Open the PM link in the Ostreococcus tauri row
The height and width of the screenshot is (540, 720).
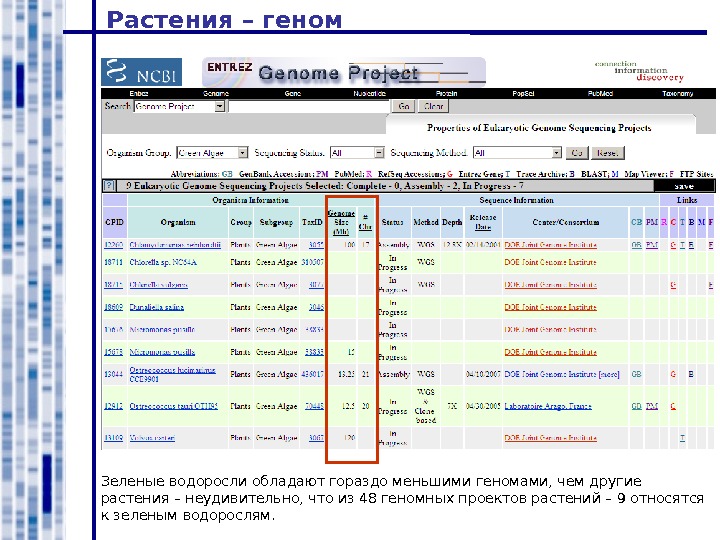click(652, 406)
